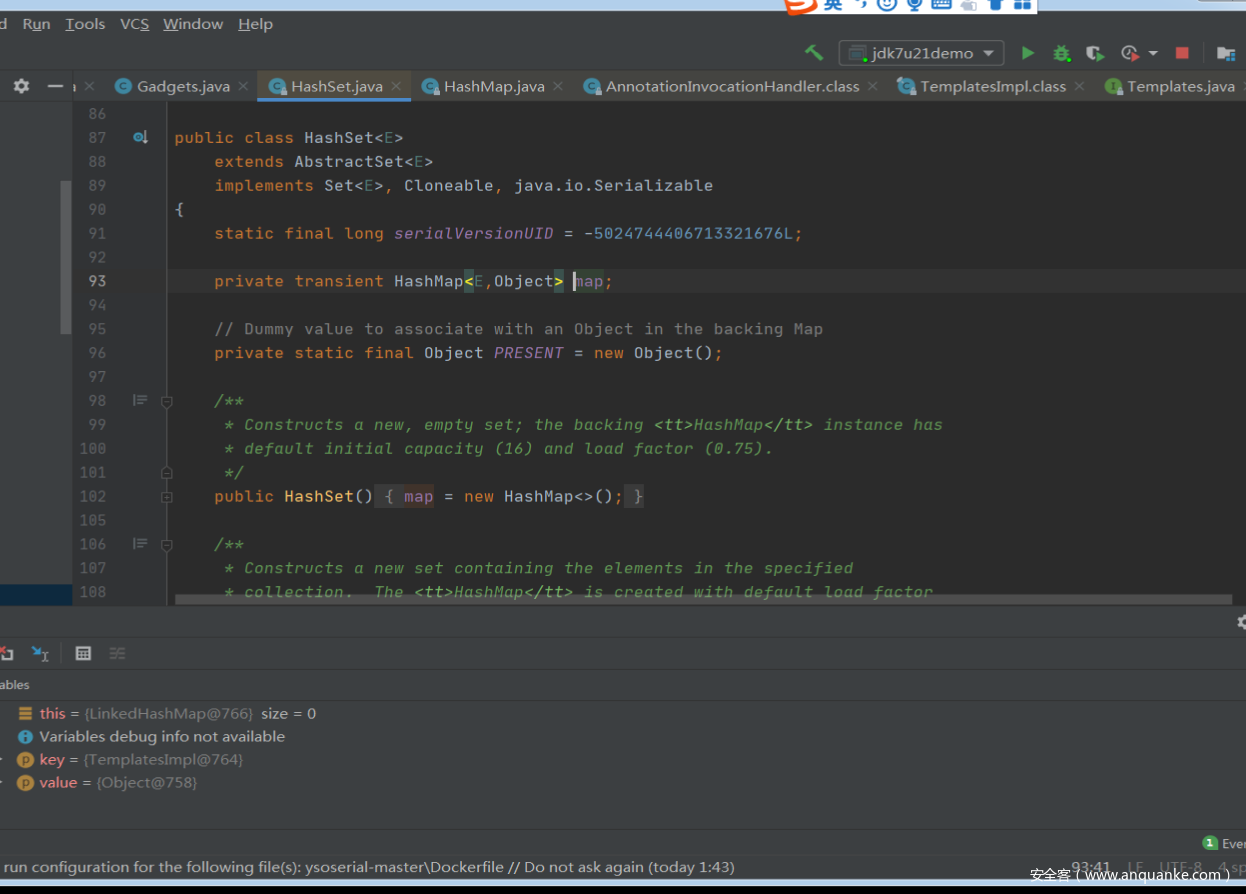Image resolution: width=1246 pixels, height=894 pixels.
Task: Open the profiler run options dropdown arrow
Action: pos(1153,53)
